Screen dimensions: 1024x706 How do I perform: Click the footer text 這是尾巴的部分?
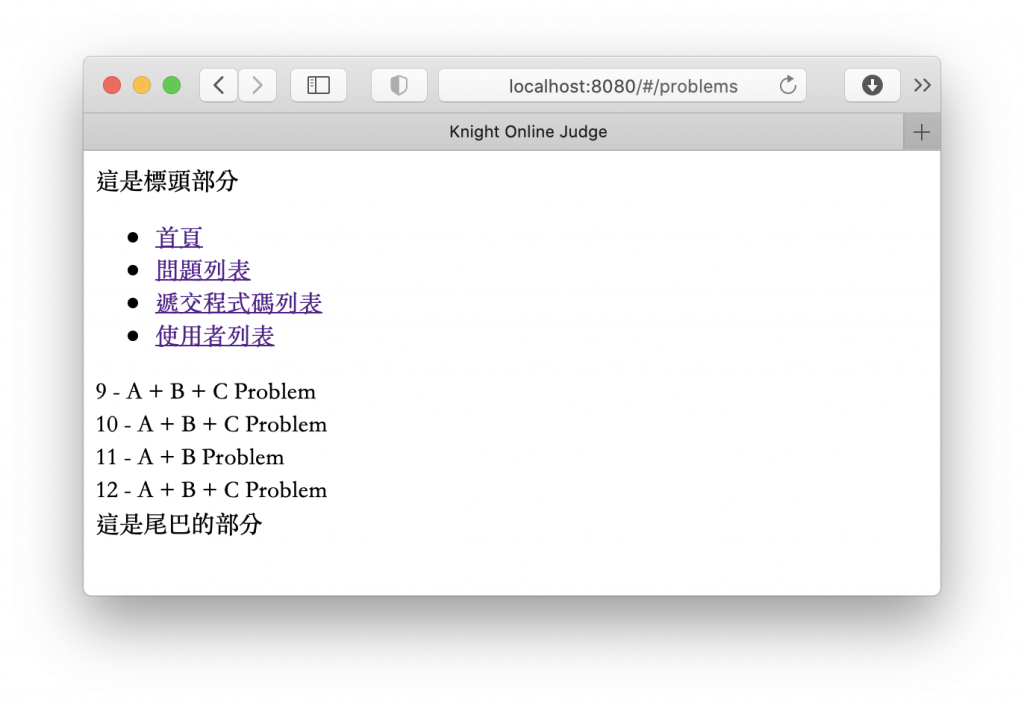tap(179, 524)
